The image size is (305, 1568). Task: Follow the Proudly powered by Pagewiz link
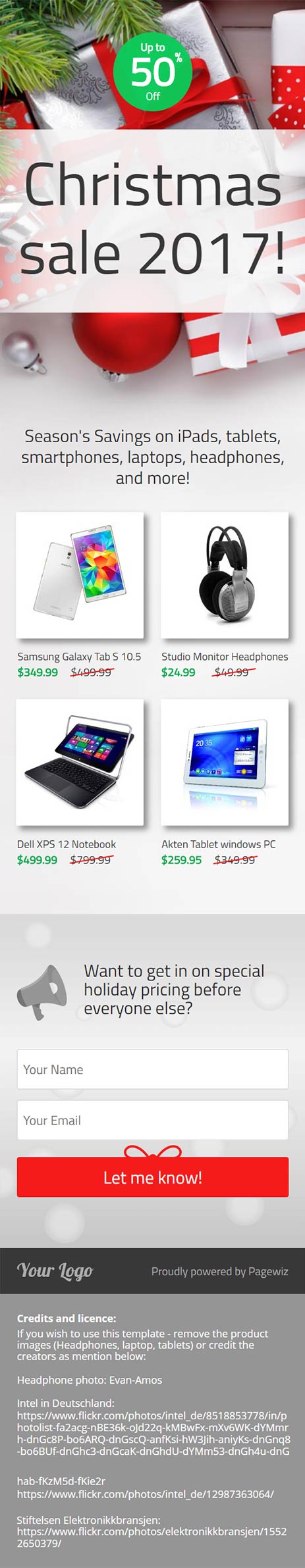click(x=219, y=1271)
